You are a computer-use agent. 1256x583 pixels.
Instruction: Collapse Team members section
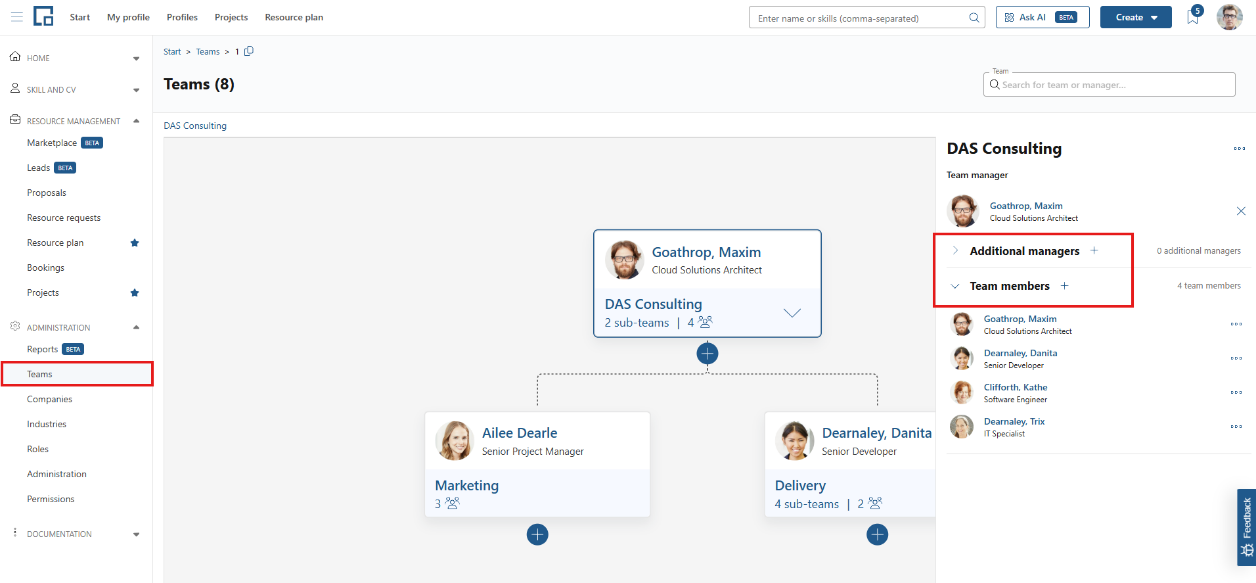coord(955,286)
